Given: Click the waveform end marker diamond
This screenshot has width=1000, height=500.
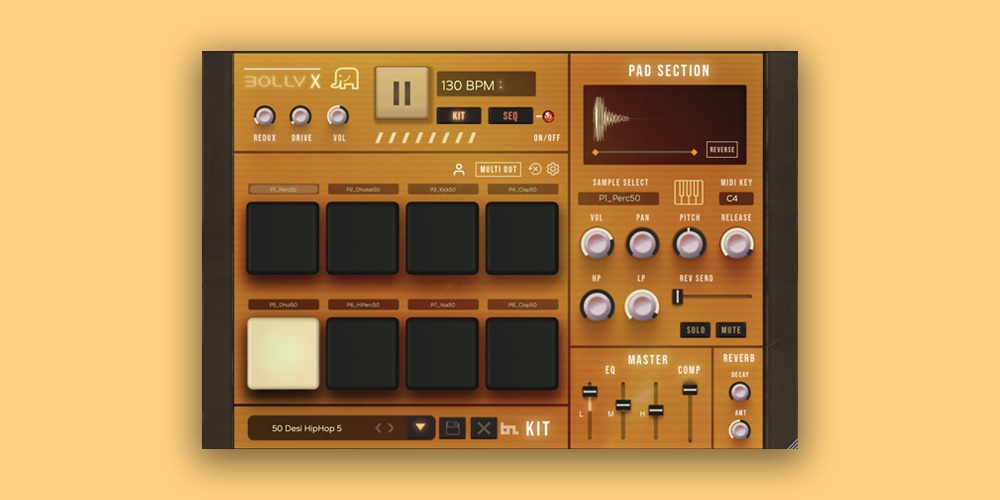Looking at the screenshot, I should coord(694,152).
